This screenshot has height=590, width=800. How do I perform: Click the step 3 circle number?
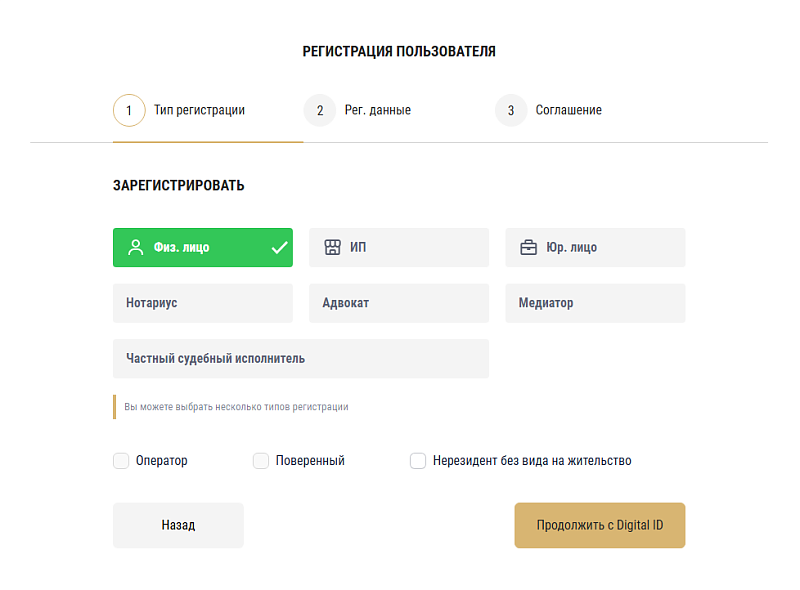[x=511, y=110]
